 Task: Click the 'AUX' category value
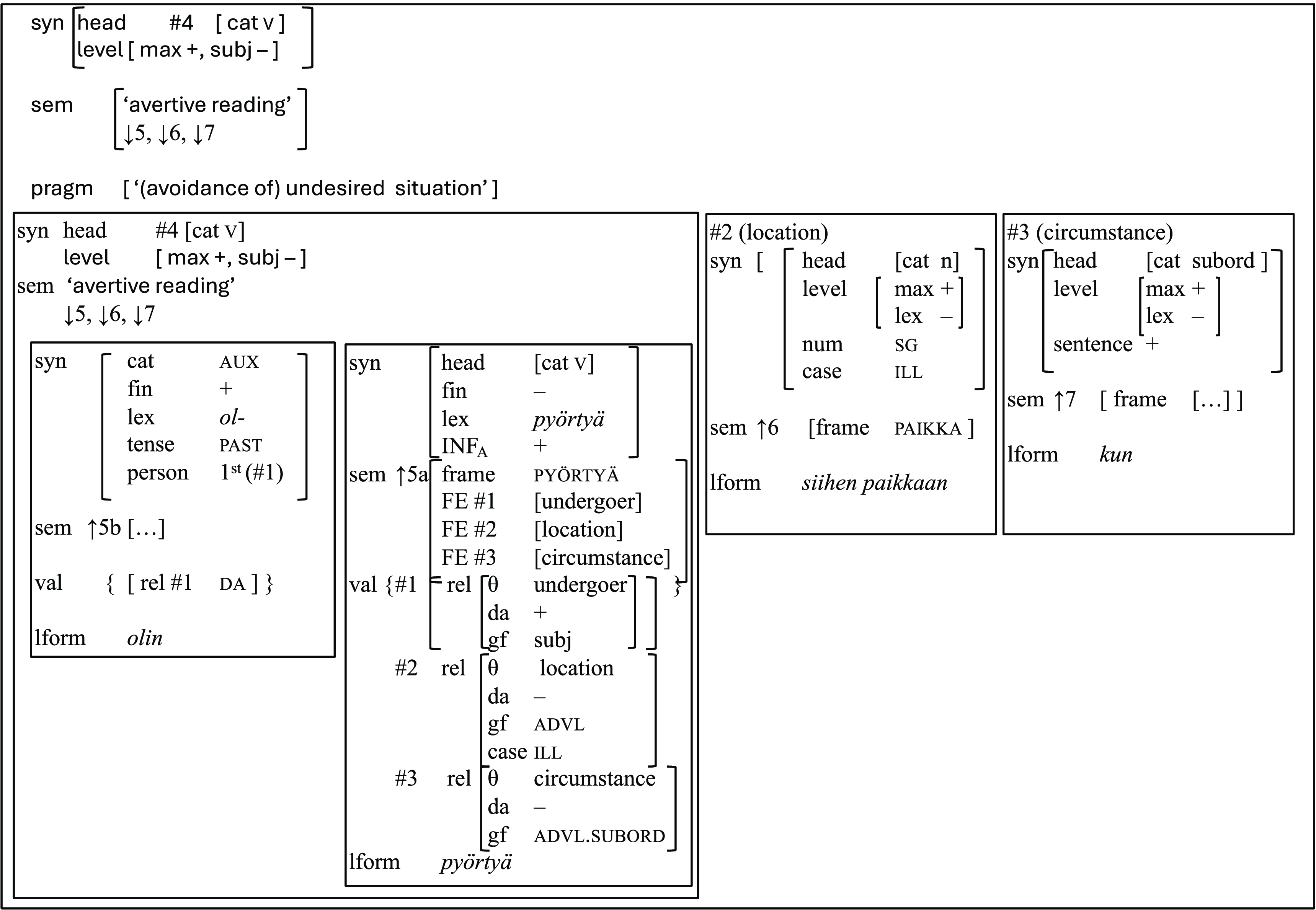click(x=239, y=362)
